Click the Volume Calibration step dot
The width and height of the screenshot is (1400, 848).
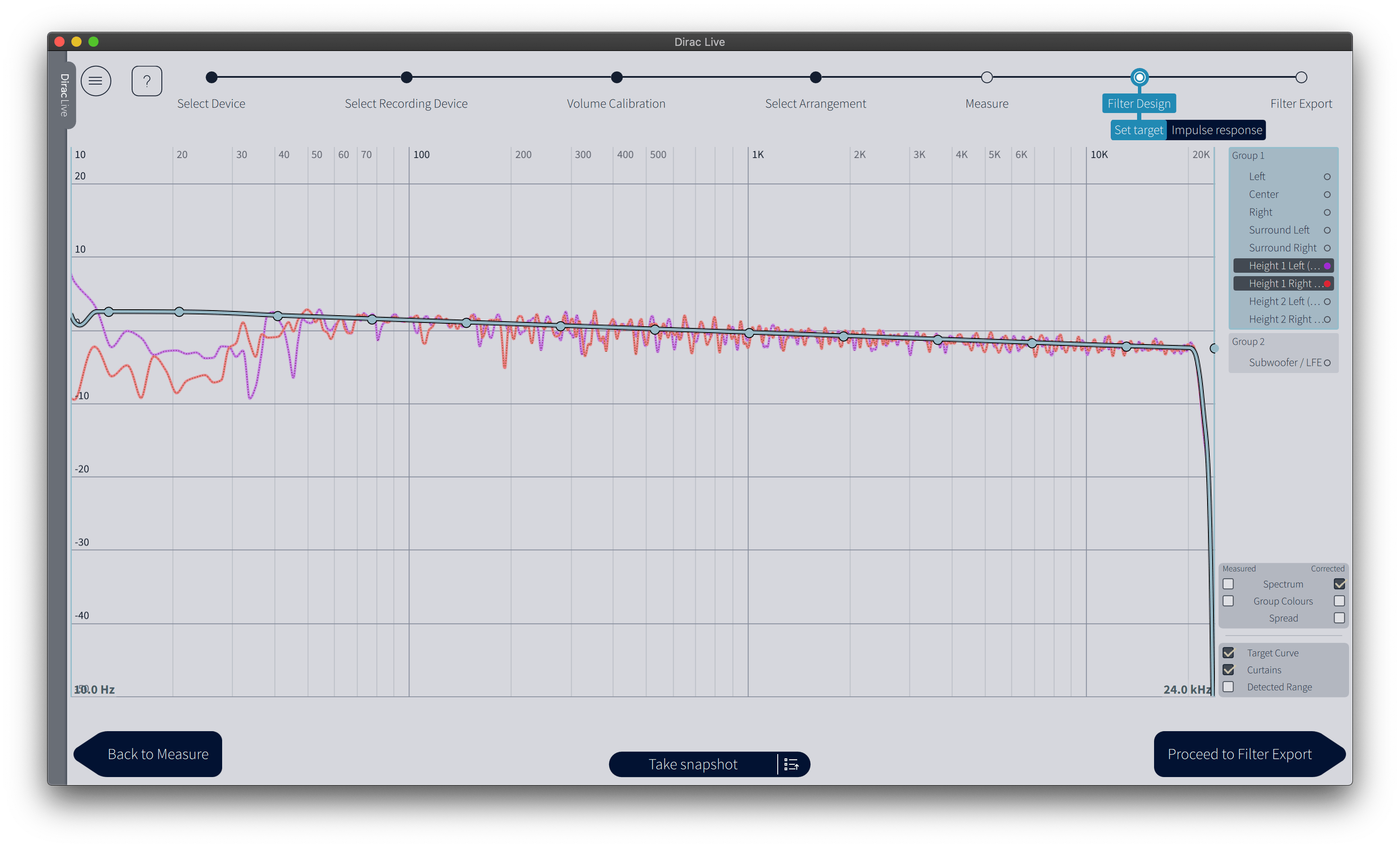point(616,77)
